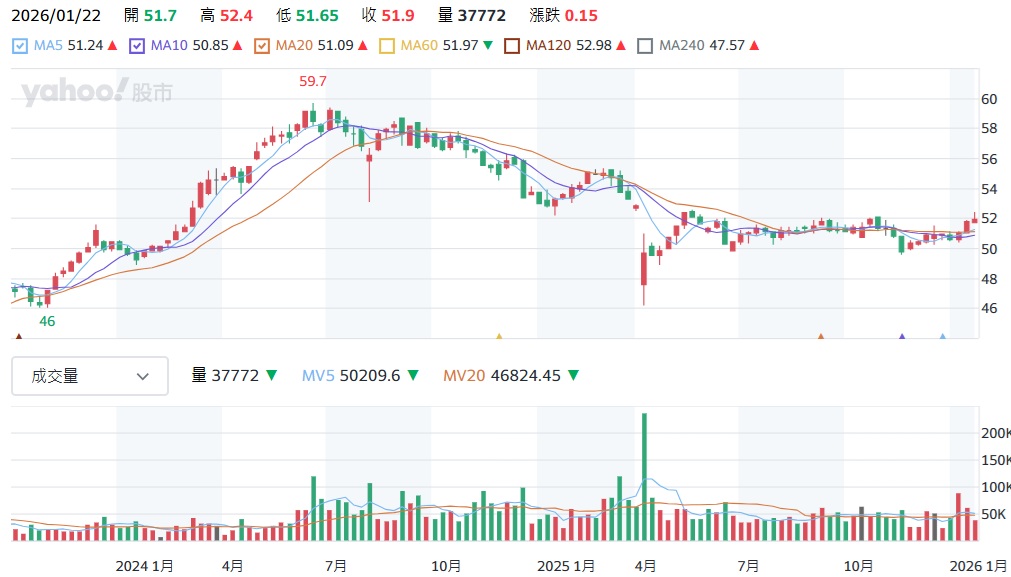Click the tallest volume bar in April 2025
The width and height of the screenshot is (1011, 577).
click(644, 477)
